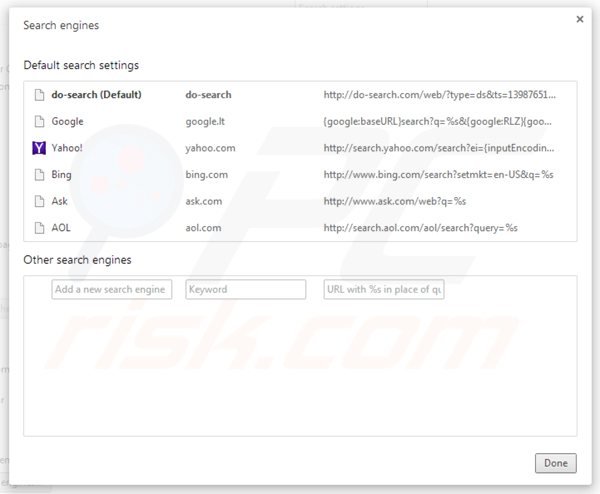600x494 pixels.
Task: Click the search.yahoo.com URL
Action: [439, 148]
